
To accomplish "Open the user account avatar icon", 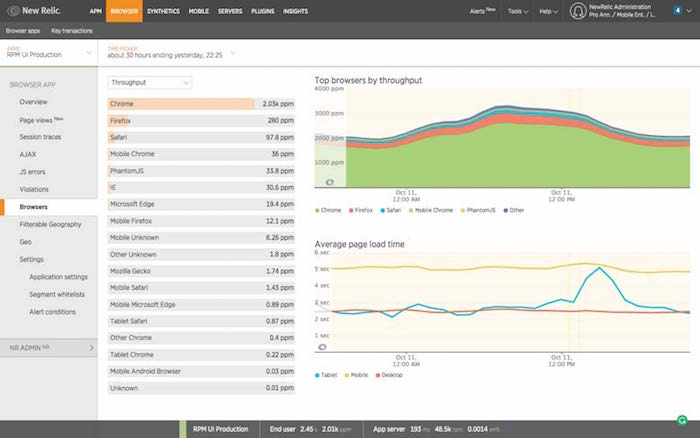I will [x=578, y=11].
